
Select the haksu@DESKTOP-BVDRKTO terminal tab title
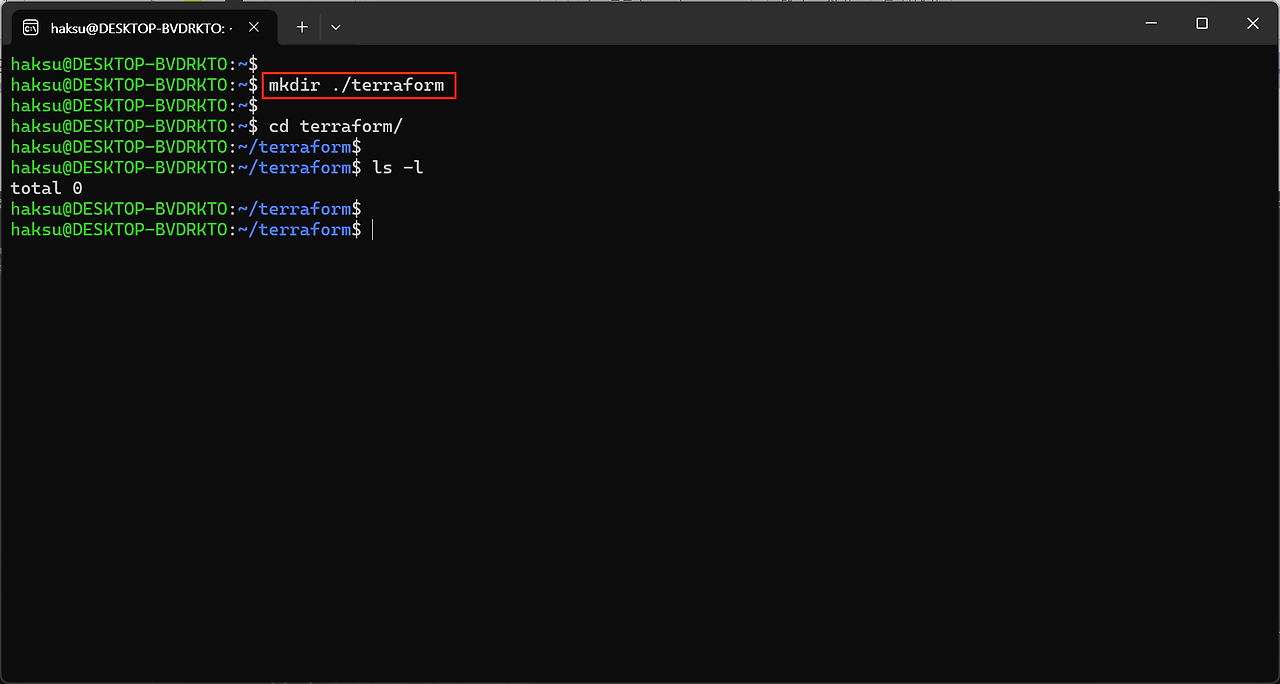point(140,28)
